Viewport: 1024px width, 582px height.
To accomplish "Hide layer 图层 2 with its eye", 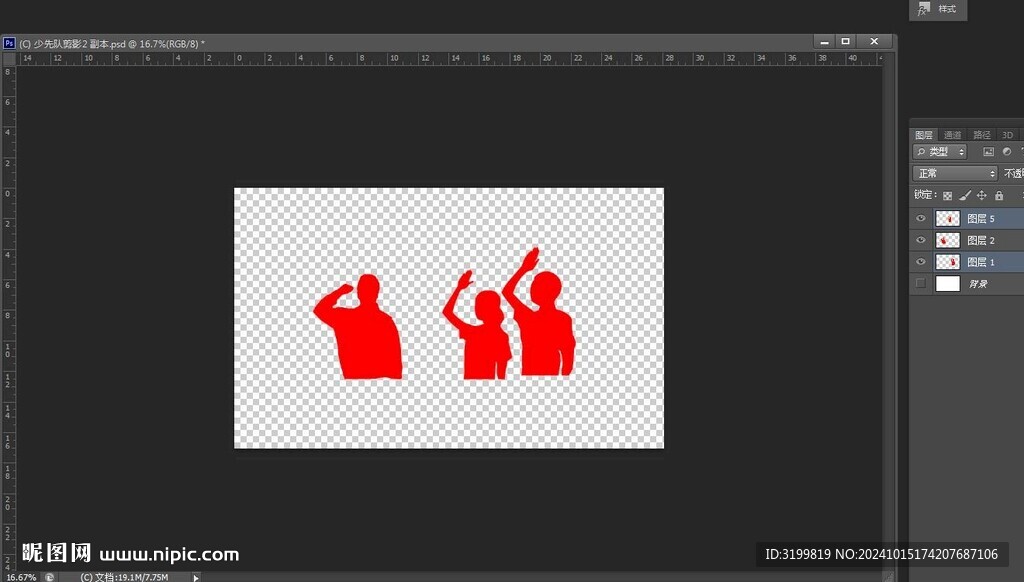I will tap(921, 240).
